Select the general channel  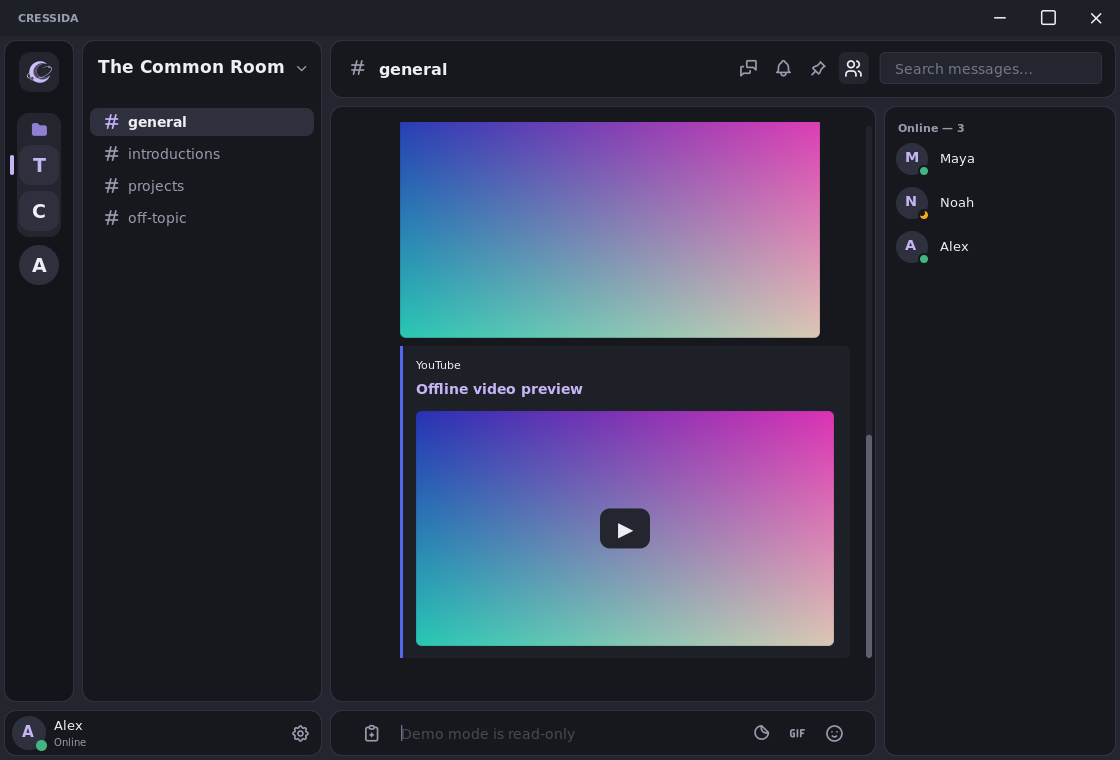click(x=202, y=122)
